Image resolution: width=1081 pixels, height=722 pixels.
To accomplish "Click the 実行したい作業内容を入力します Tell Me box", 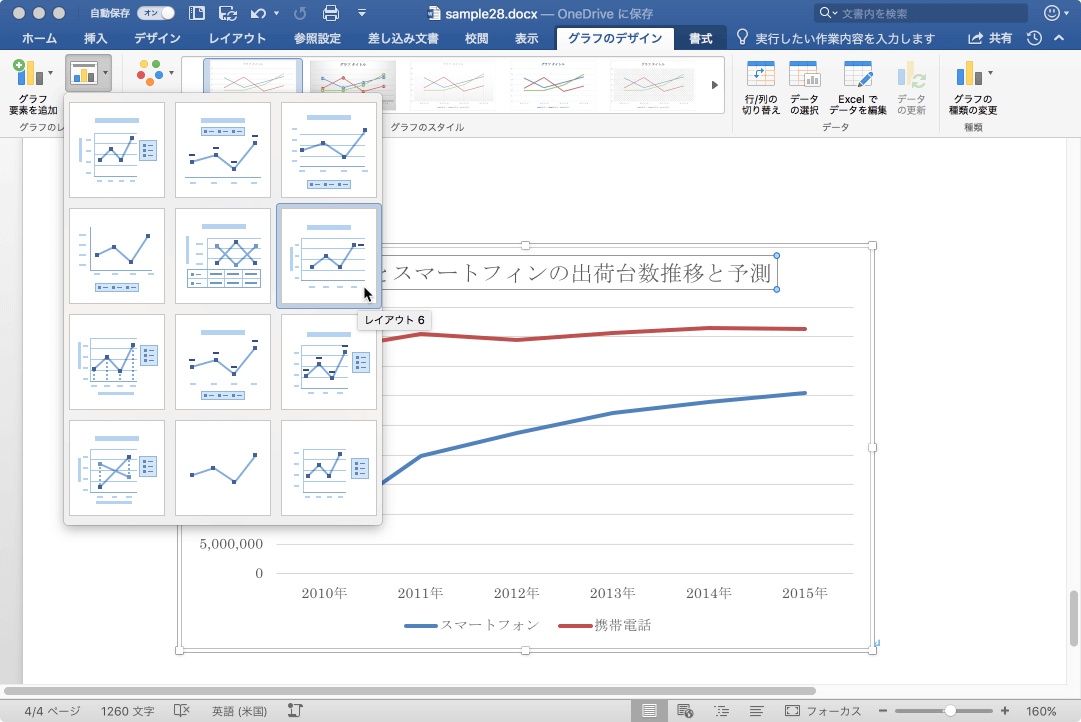I will [836, 39].
